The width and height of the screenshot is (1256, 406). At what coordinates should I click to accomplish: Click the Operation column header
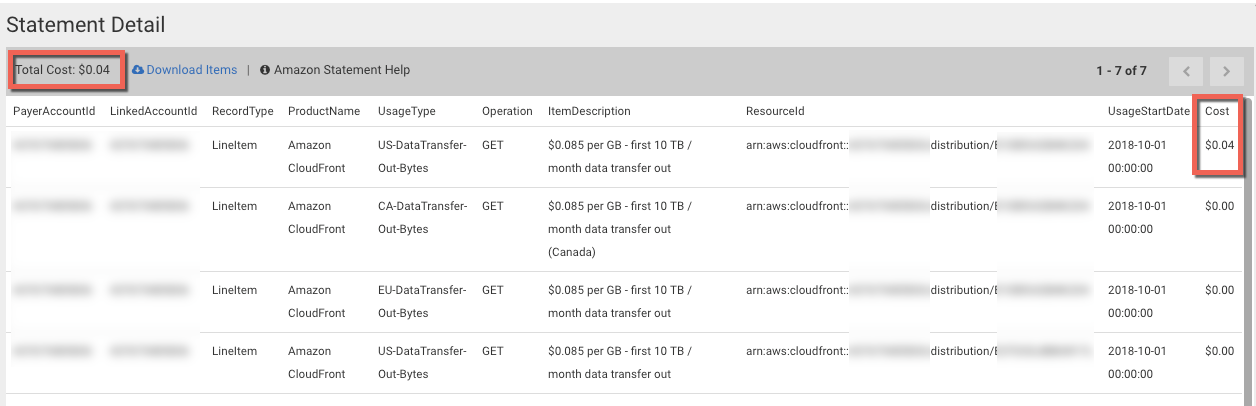point(507,111)
